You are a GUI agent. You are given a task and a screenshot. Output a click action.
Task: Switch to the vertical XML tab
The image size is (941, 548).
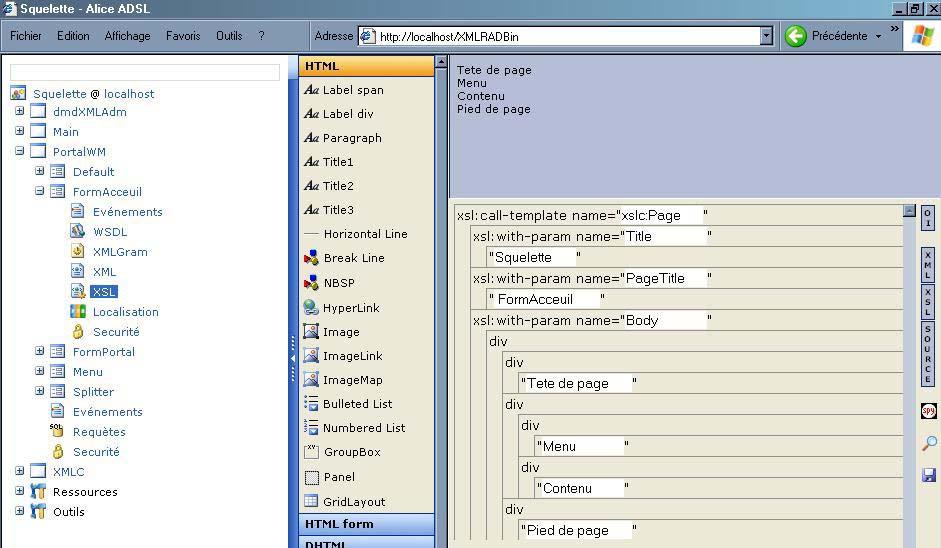point(928,264)
